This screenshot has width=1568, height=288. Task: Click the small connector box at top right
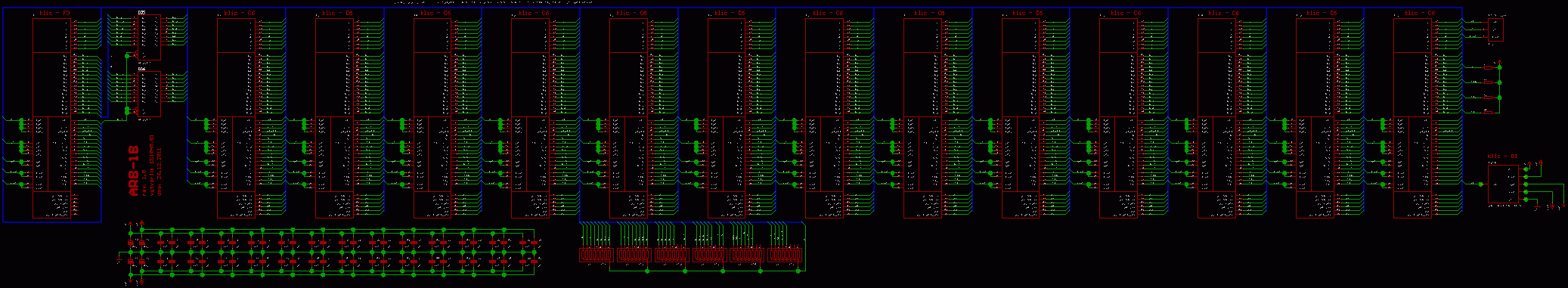tap(1495, 30)
